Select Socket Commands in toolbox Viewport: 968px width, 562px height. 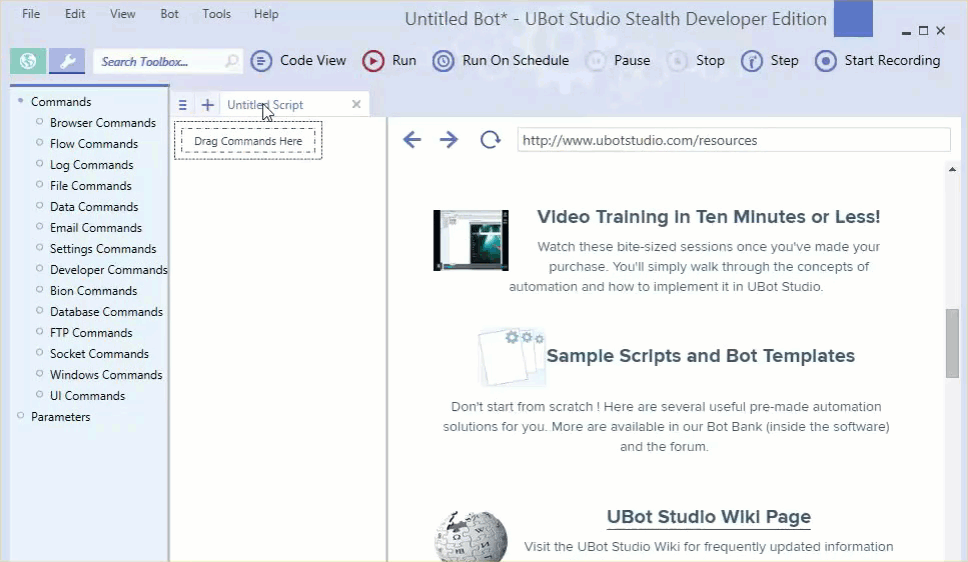click(99, 354)
